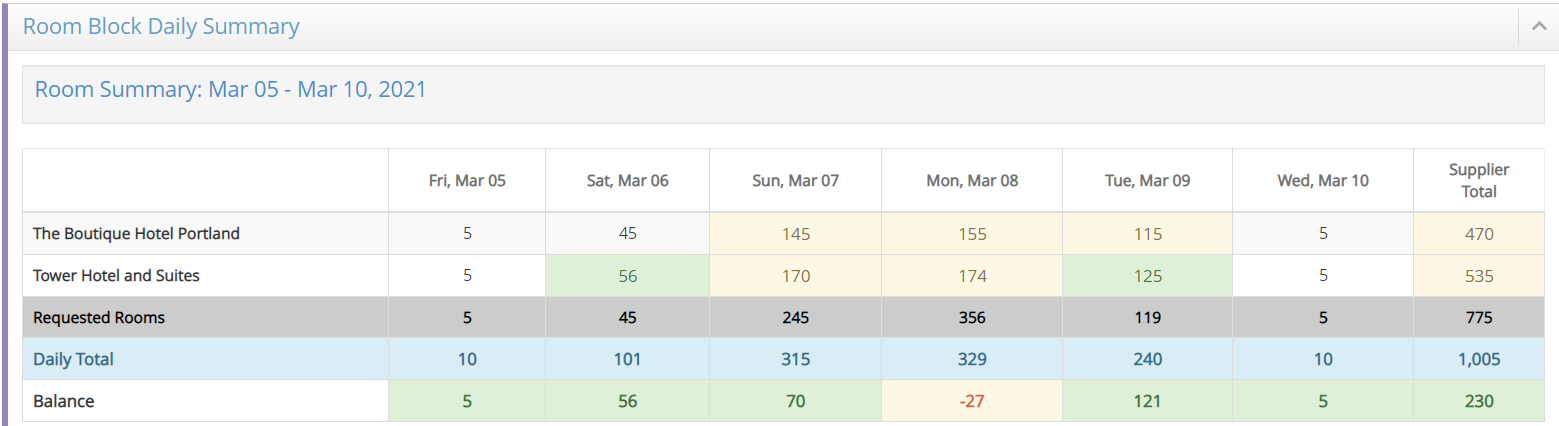
Task: Click the Wed, Mar 10 column header
Action: [1323, 181]
